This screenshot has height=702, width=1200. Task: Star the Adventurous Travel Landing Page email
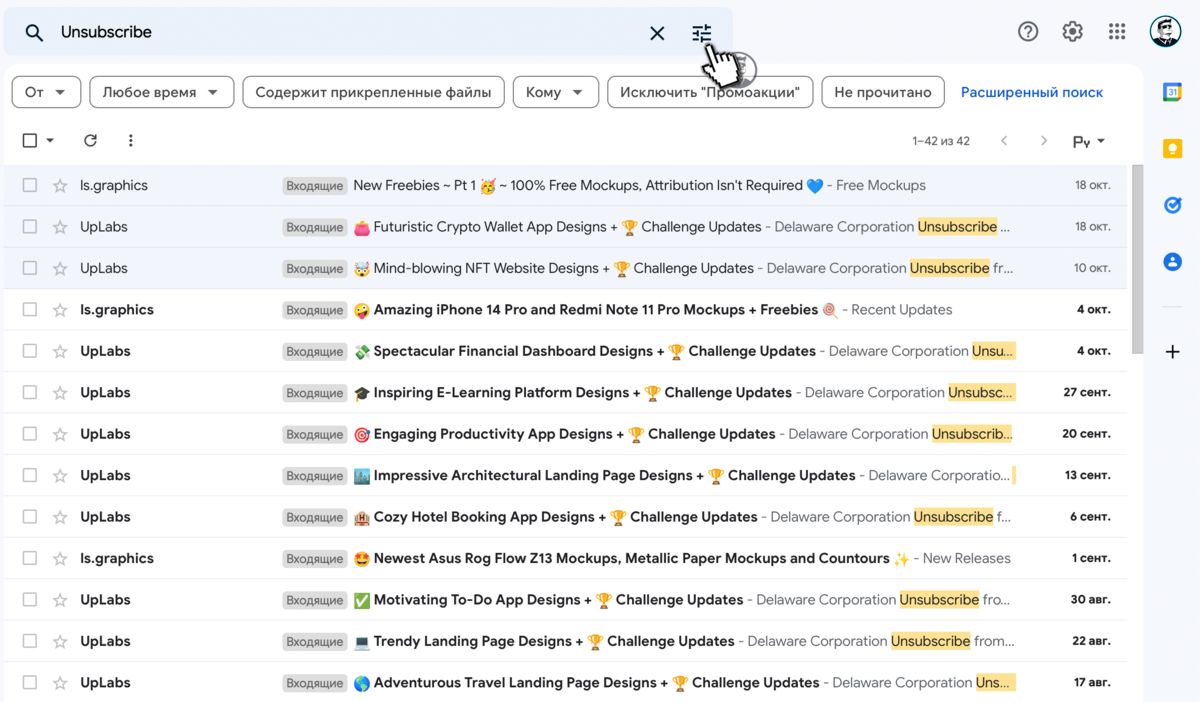tap(60, 684)
